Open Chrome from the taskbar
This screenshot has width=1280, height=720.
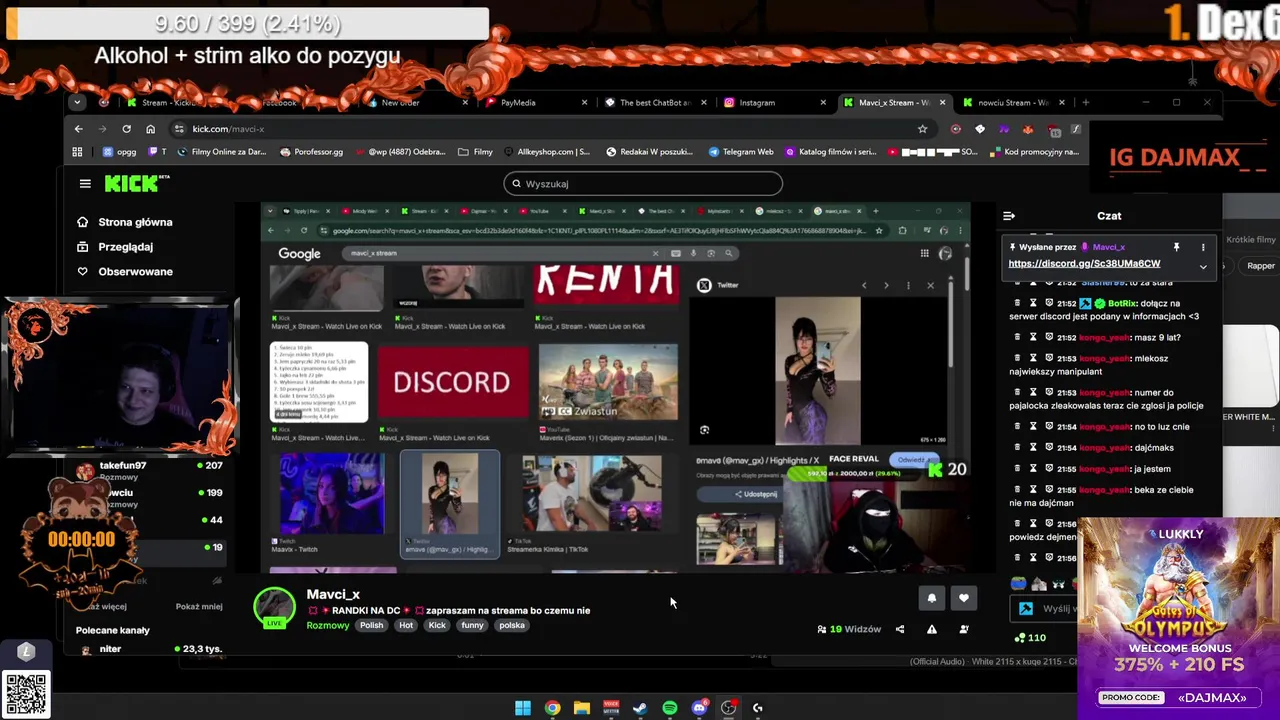552,708
